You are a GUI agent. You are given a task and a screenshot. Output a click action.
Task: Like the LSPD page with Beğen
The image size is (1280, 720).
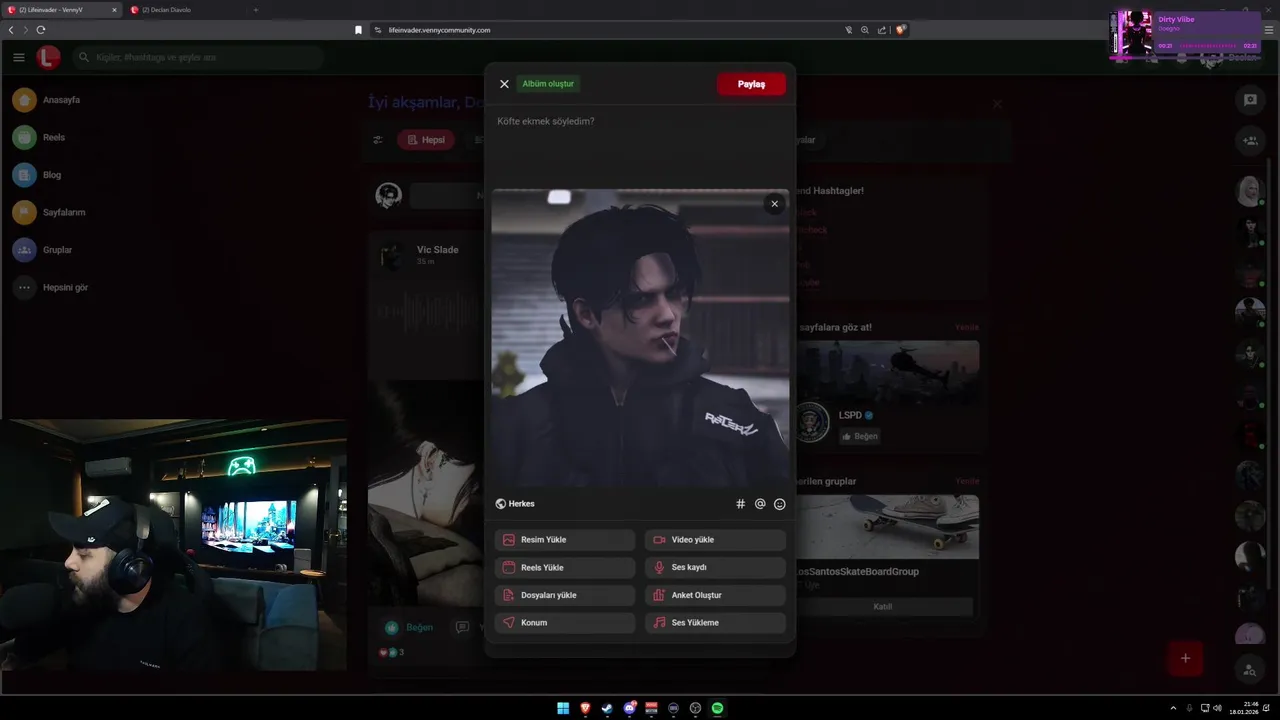859,436
